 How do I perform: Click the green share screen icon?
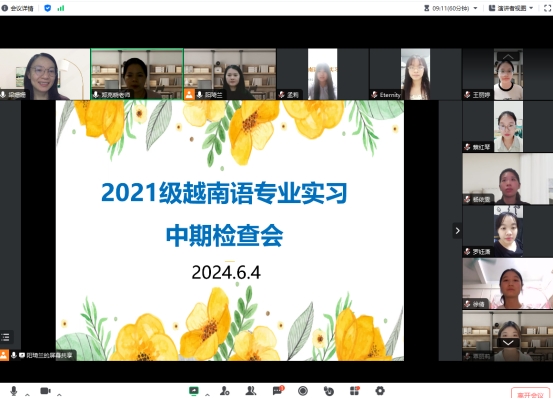pyautogui.click(x=194, y=391)
